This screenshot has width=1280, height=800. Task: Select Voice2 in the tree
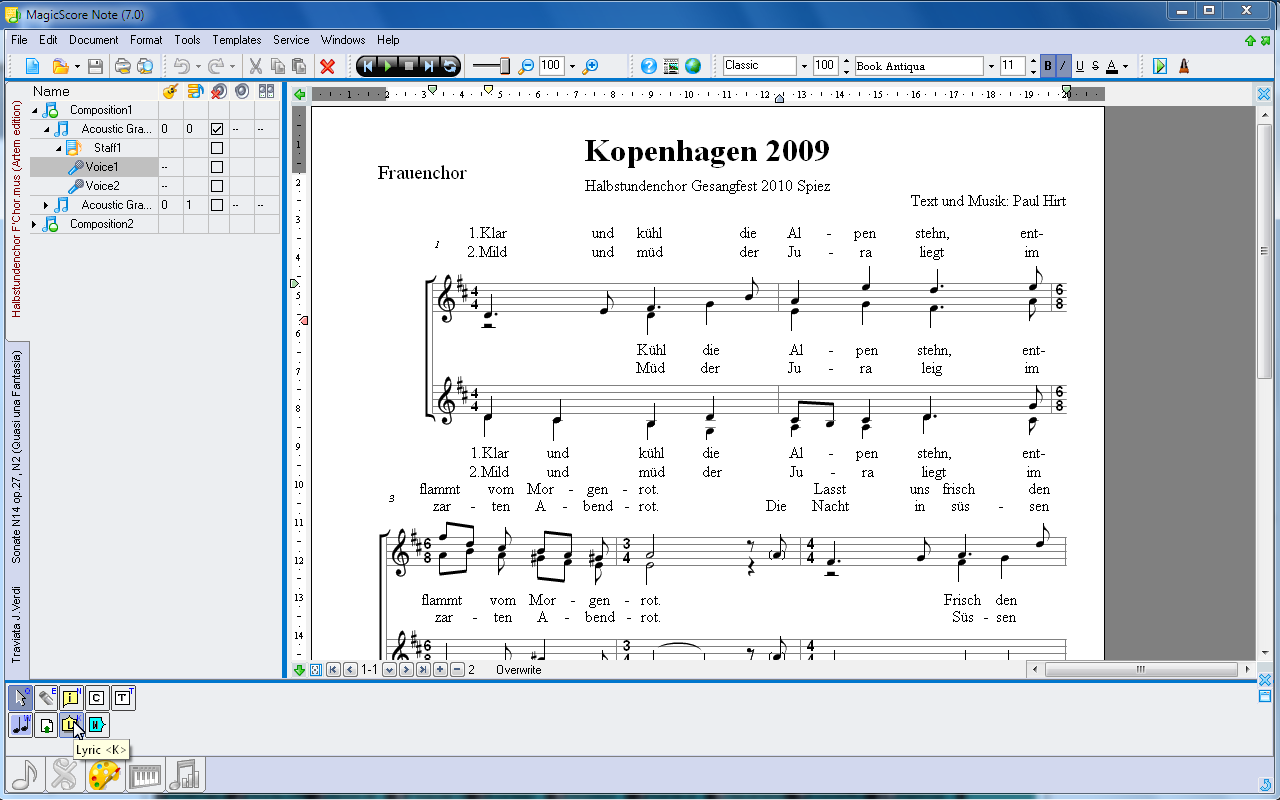pos(102,186)
